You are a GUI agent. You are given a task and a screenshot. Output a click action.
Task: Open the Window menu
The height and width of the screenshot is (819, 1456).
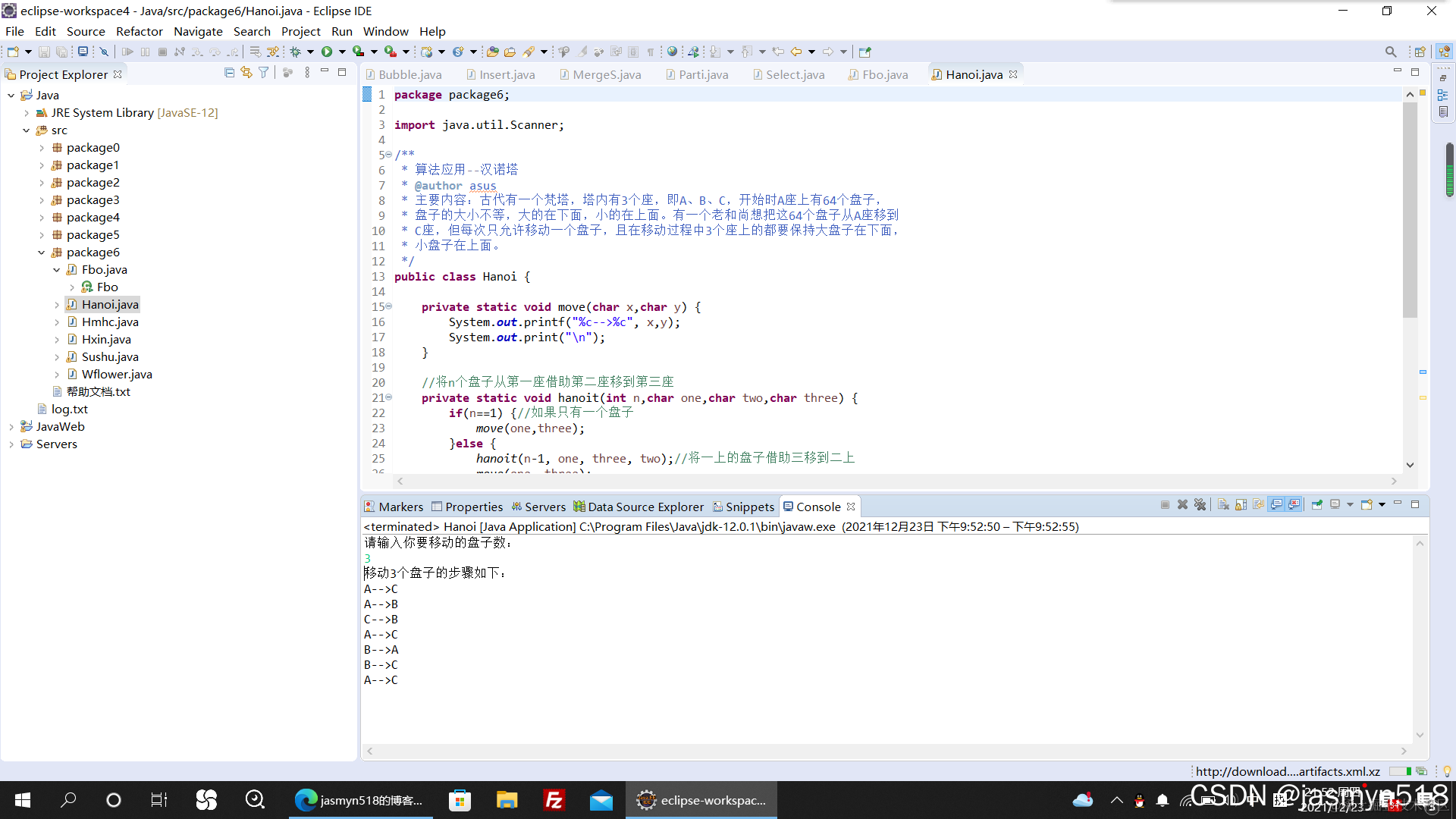tap(385, 31)
